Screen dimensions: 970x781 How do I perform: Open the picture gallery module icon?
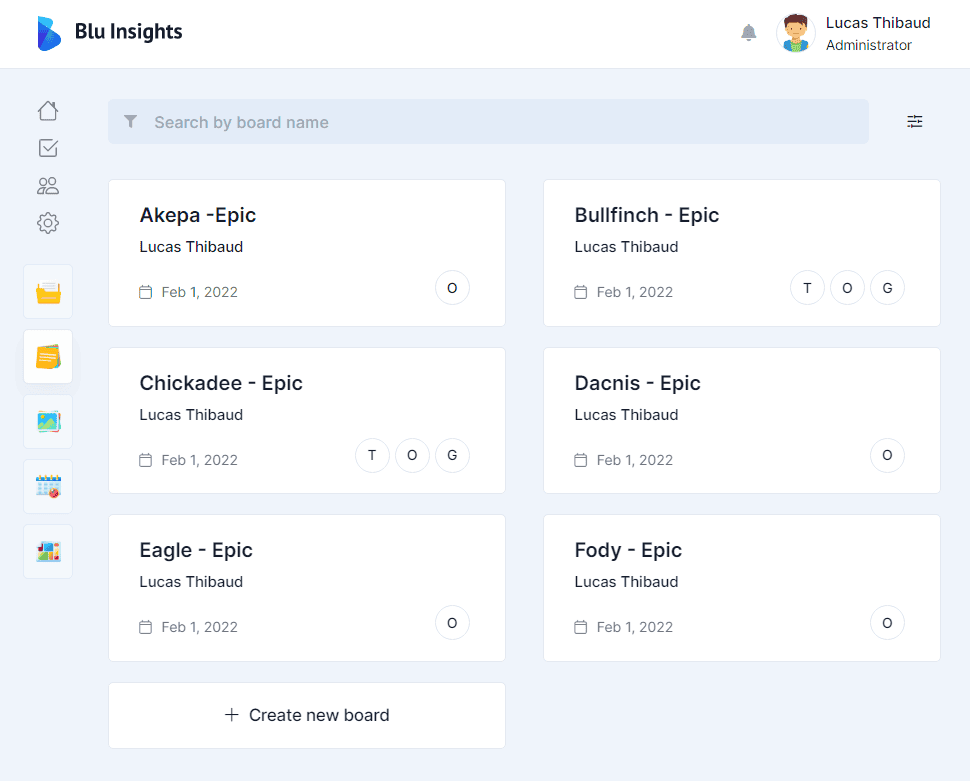pyautogui.click(x=48, y=421)
